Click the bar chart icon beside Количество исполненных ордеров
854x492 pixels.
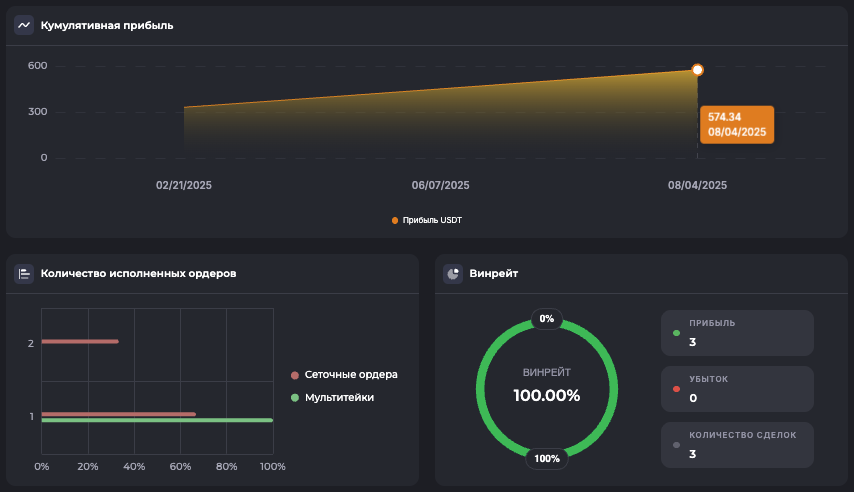point(24,273)
